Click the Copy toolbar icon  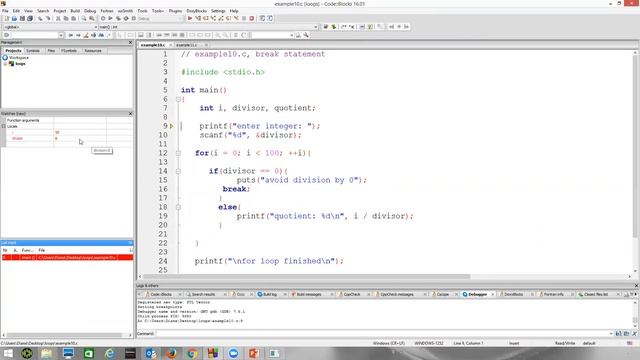(66, 18)
